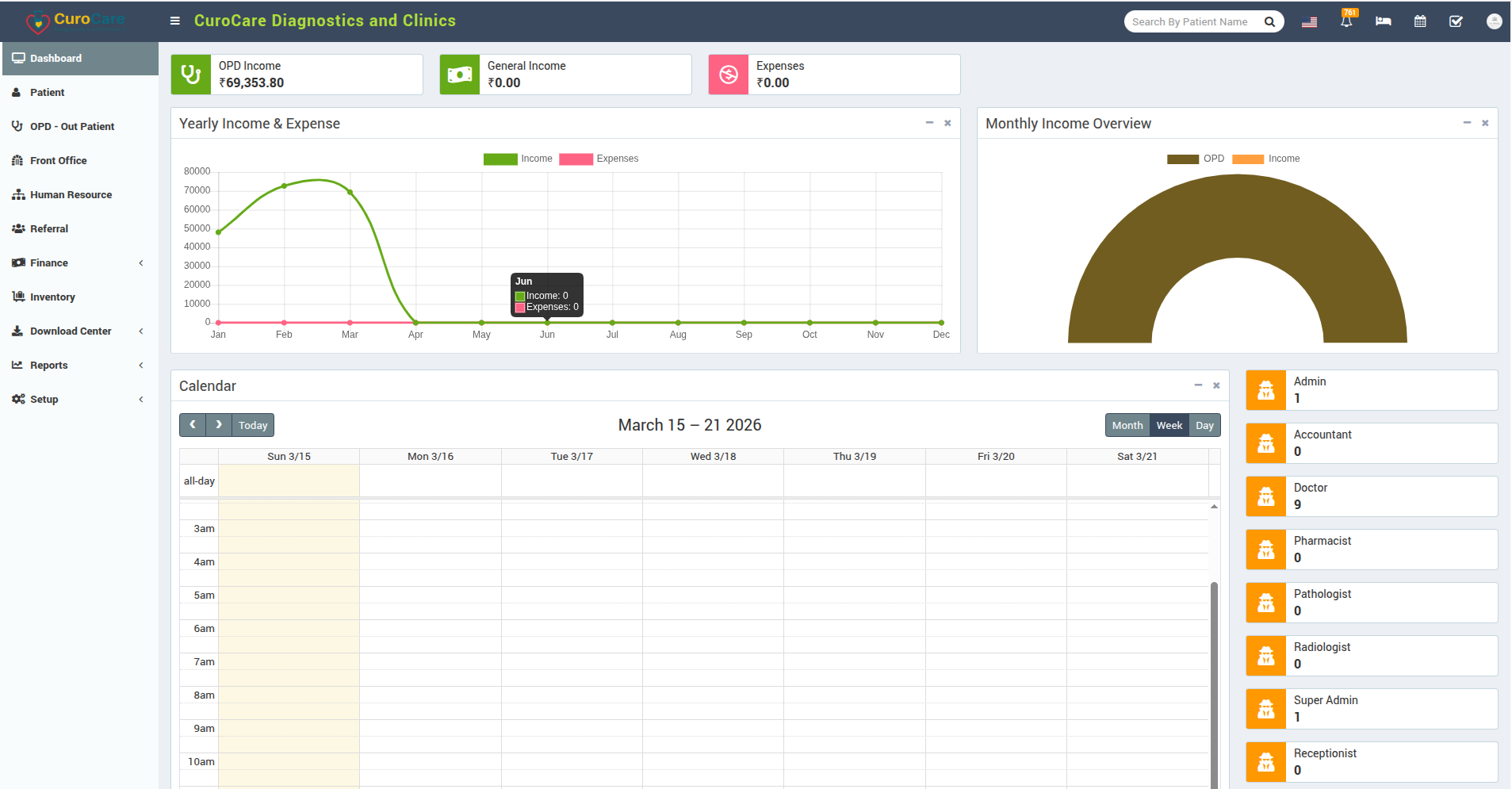
Task: Toggle sidebar with hamburger menu icon
Action: (x=175, y=21)
